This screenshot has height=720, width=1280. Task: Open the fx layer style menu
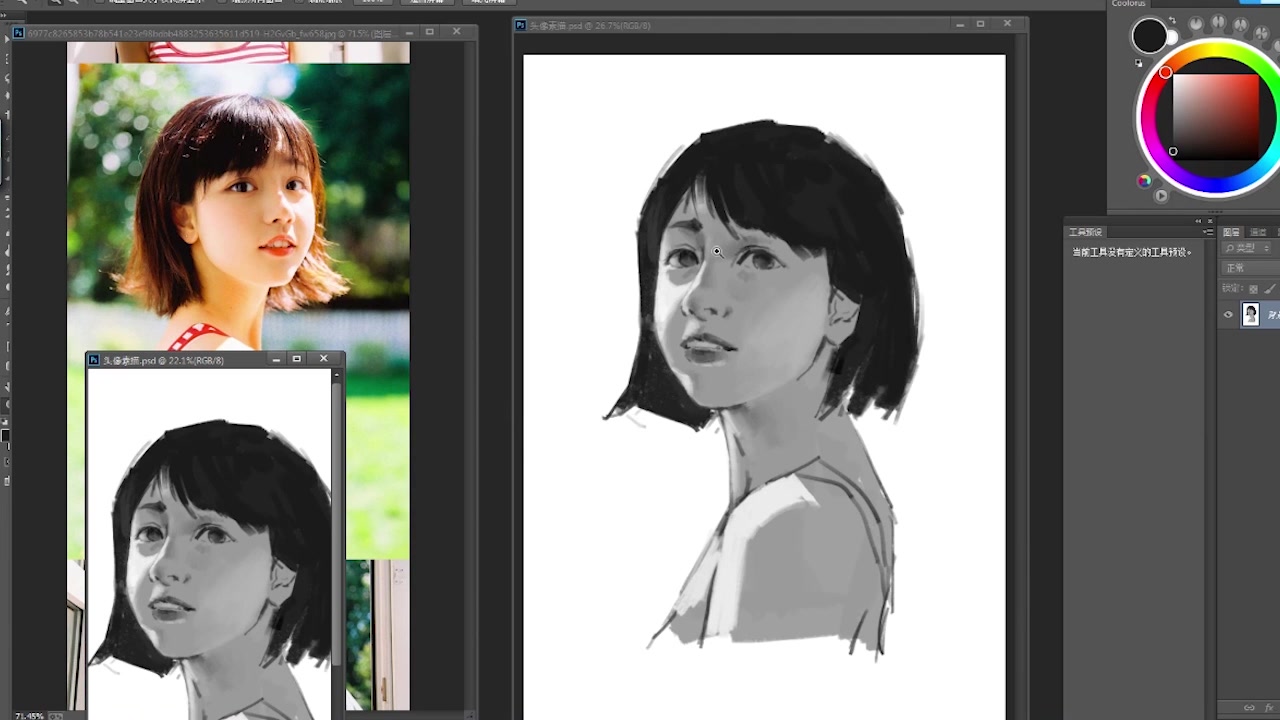pos(1269,708)
